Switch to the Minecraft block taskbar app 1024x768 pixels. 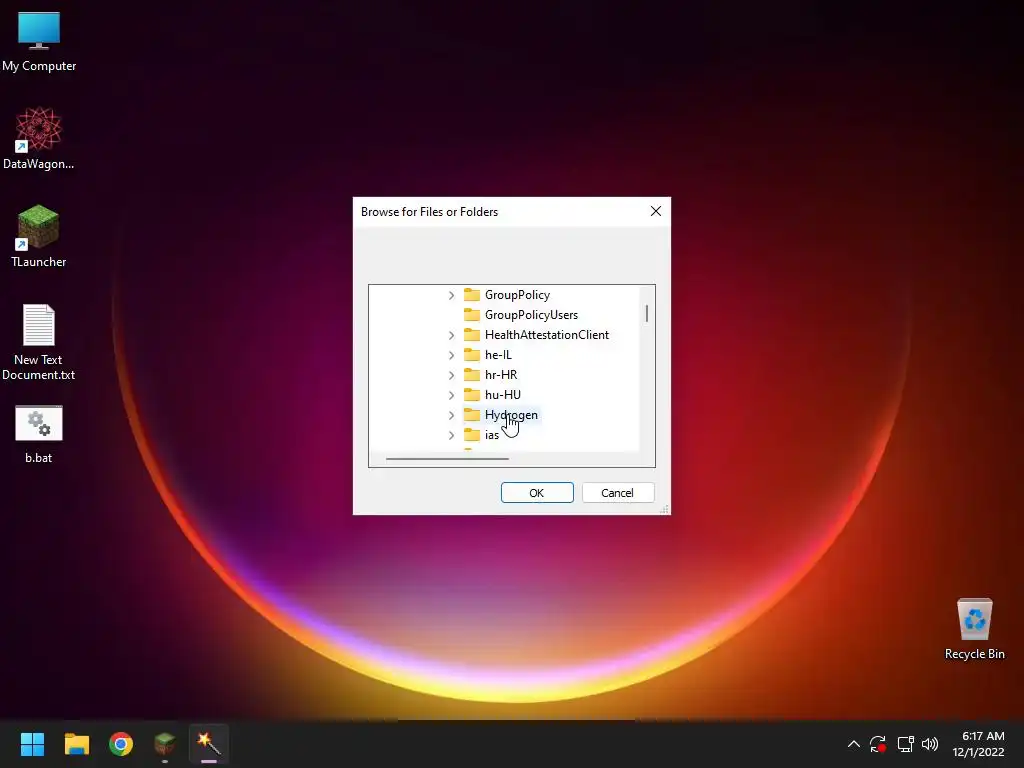[165, 744]
